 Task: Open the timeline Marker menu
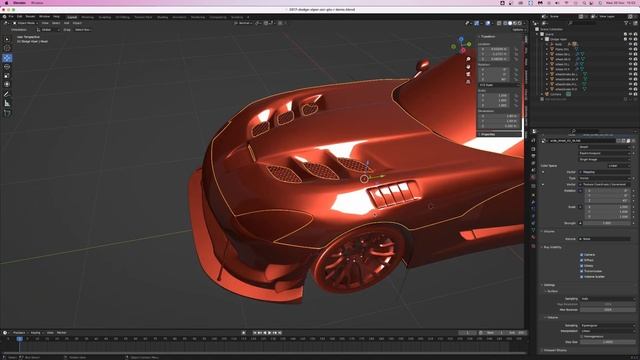pyautogui.click(x=62, y=333)
